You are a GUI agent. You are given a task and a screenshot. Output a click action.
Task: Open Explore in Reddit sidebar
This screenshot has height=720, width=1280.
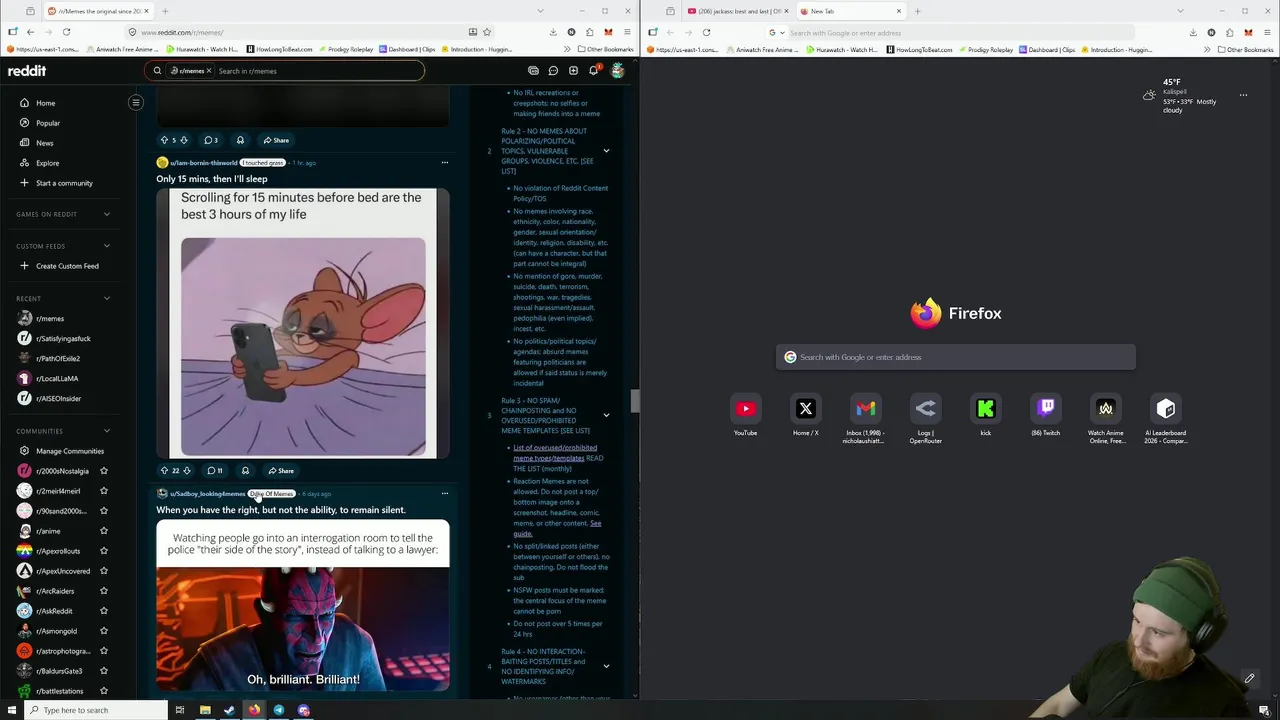pyautogui.click(x=47, y=163)
